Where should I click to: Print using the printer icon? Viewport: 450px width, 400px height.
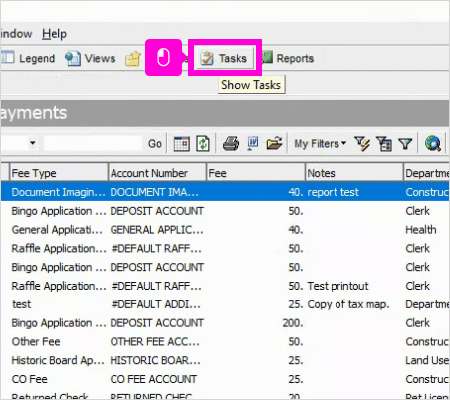click(x=231, y=144)
